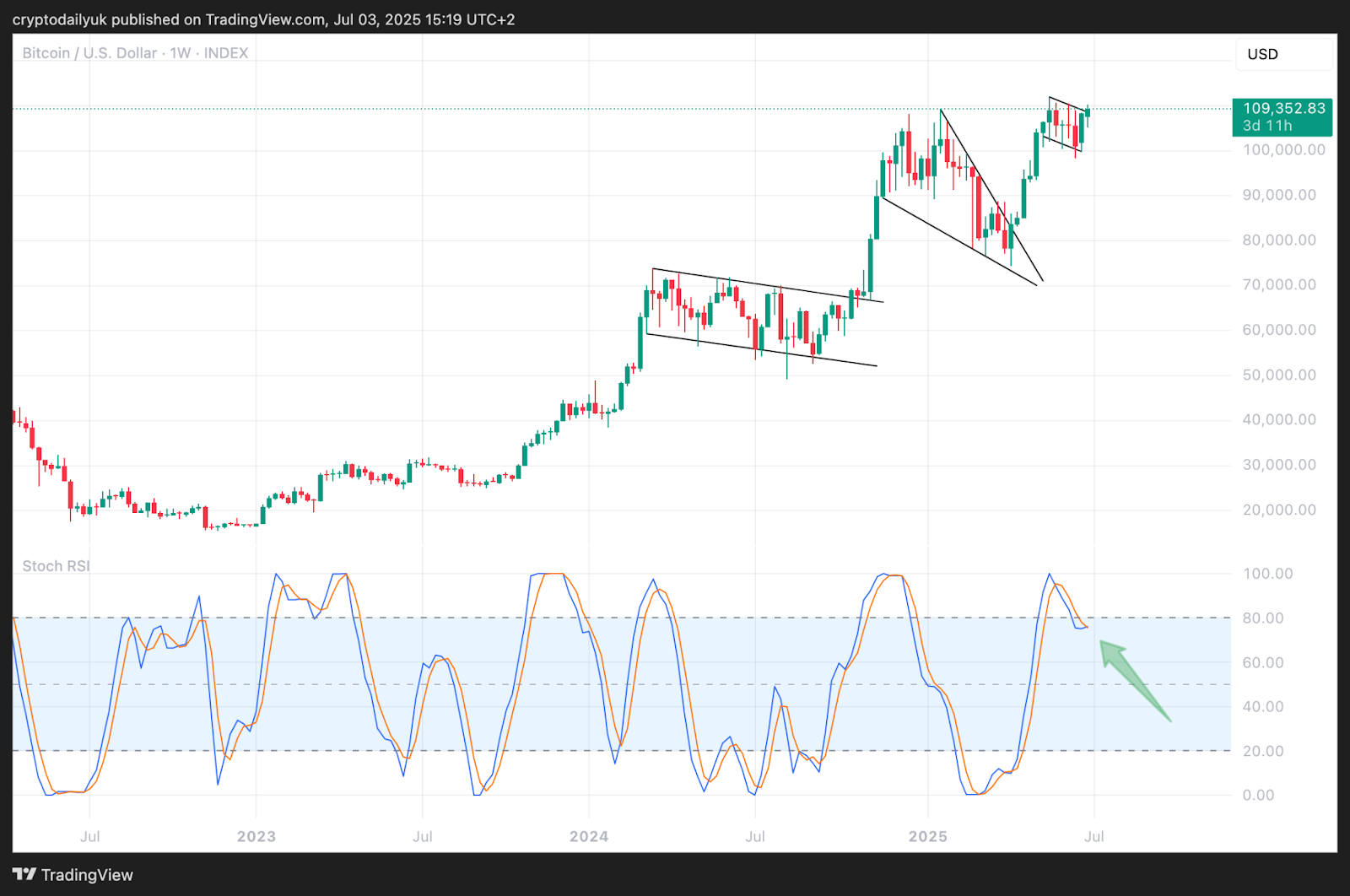This screenshot has height=896, width=1350.
Task: Click the 30,000.00 price axis label
Action: [x=1279, y=465]
